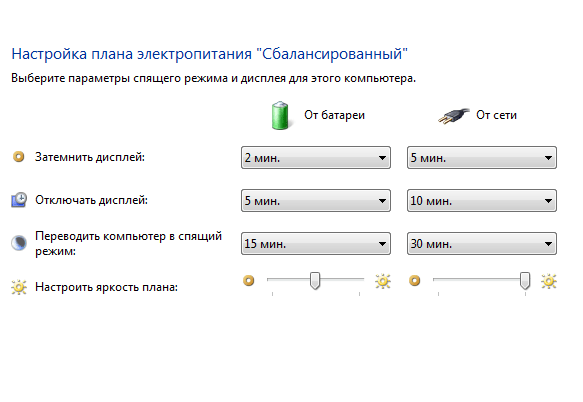Click the bright sun icon of the battery slider

tap(383, 281)
